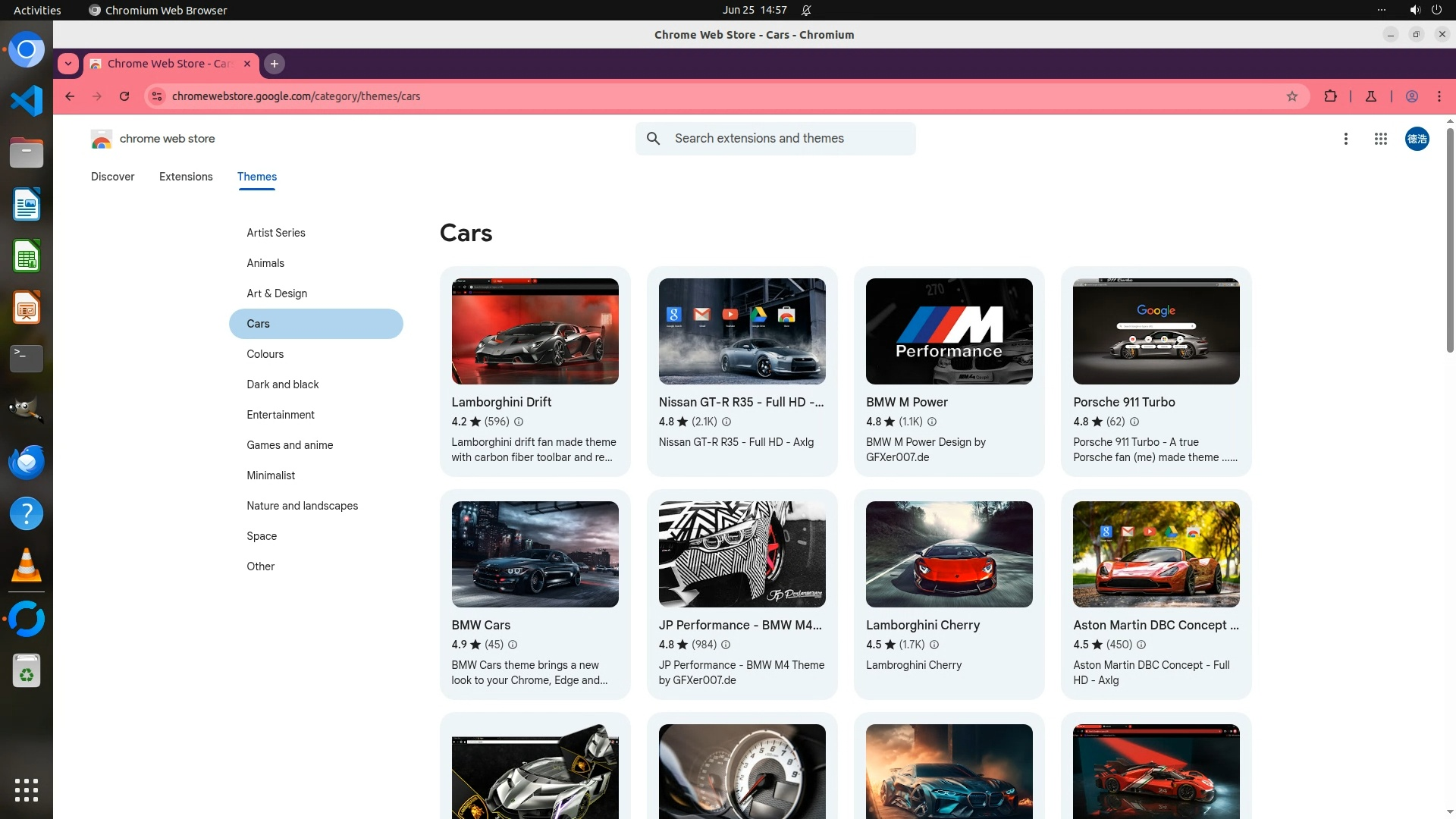The width and height of the screenshot is (1456, 819).
Task: Click the site info icon beside URL
Action: pyautogui.click(x=157, y=96)
